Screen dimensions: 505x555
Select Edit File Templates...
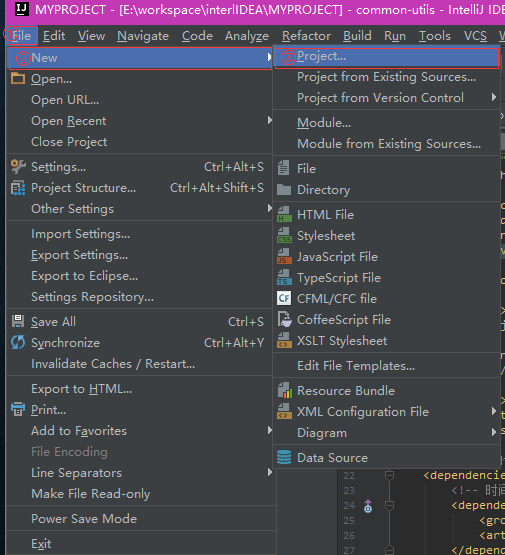point(387,365)
